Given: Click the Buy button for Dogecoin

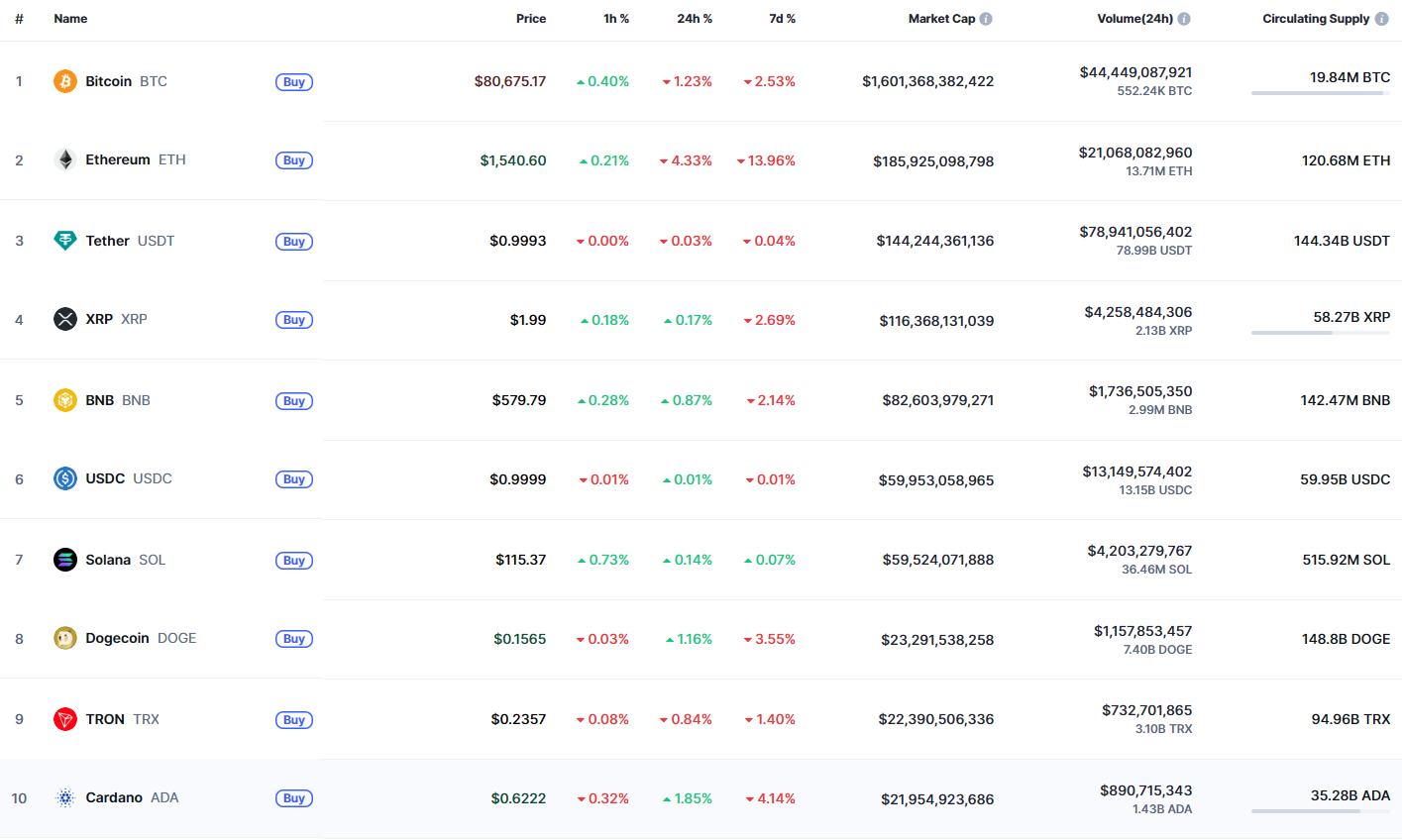Looking at the screenshot, I should pyautogui.click(x=294, y=639).
